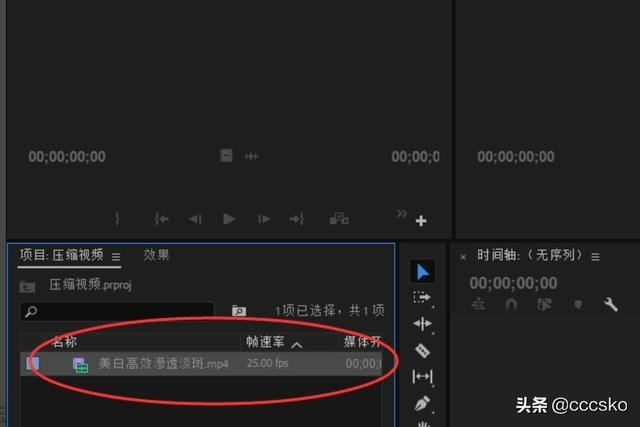Open timeline display settings wrench
640x427 pixels.
(x=610, y=304)
